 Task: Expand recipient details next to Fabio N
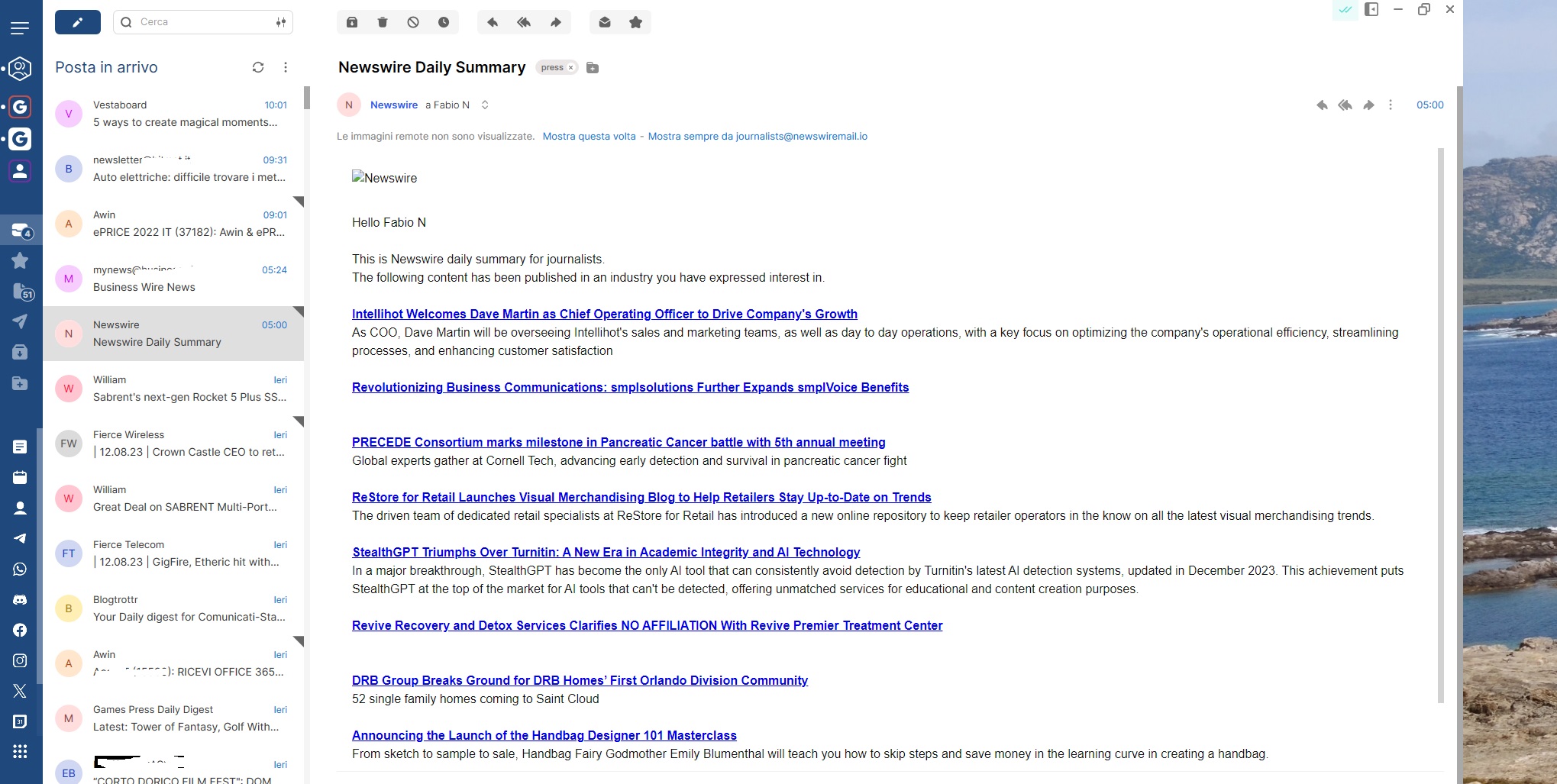(x=485, y=105)
